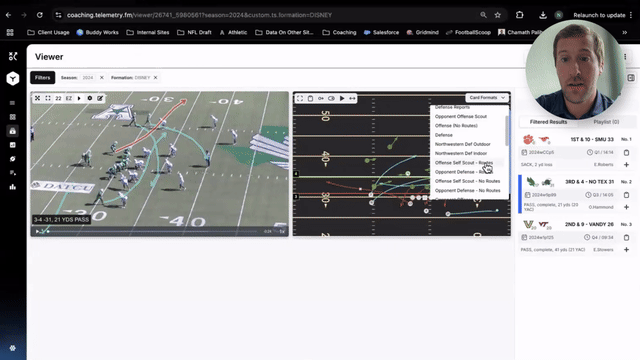Open the NFL Draft bookmarks folder
640x360 pixels.
194,32
